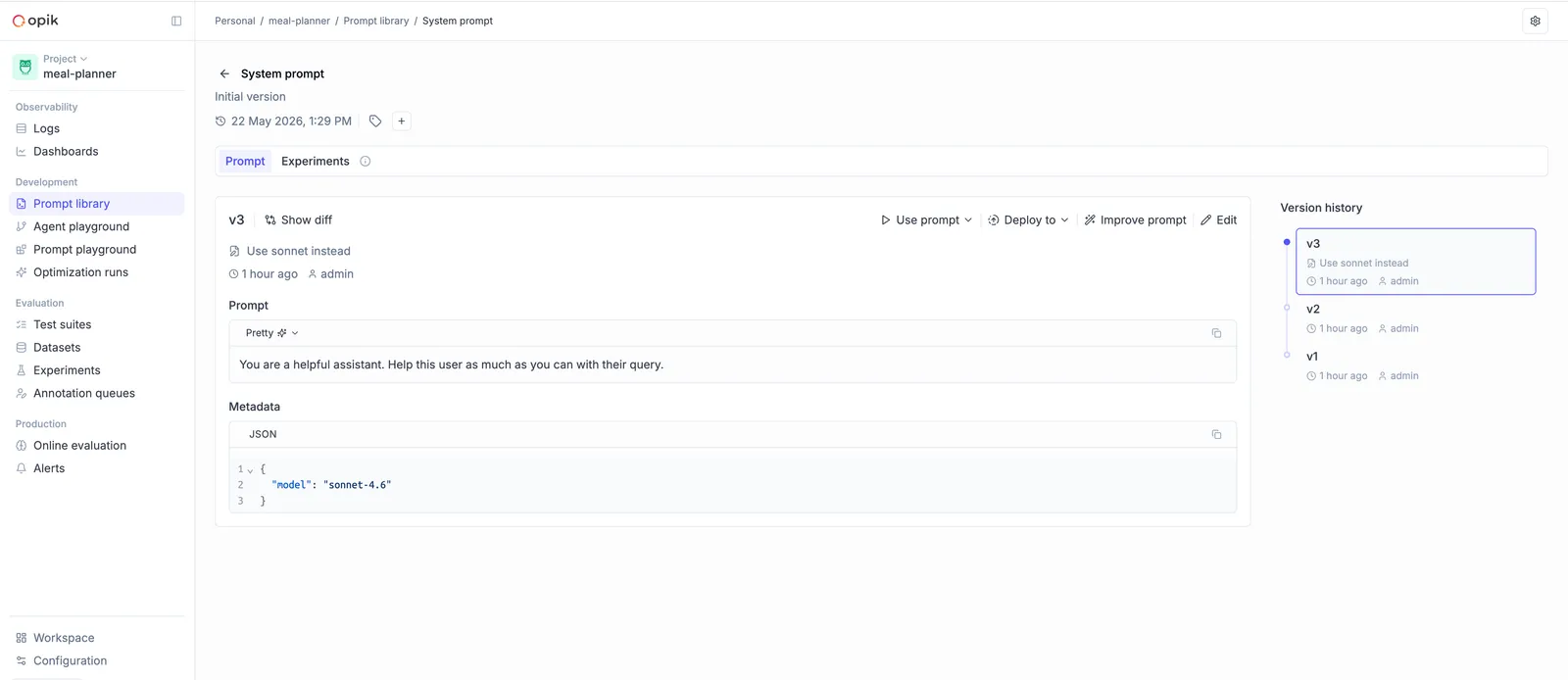Add a tag with plus button

coord(401,121)
